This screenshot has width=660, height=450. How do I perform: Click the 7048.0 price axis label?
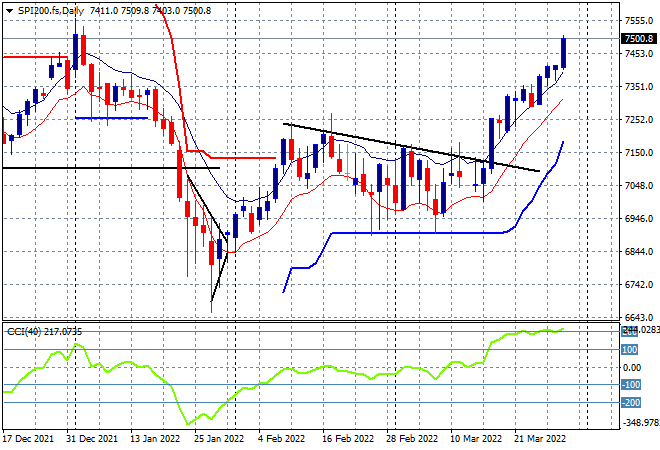click(x=639, y=186)
